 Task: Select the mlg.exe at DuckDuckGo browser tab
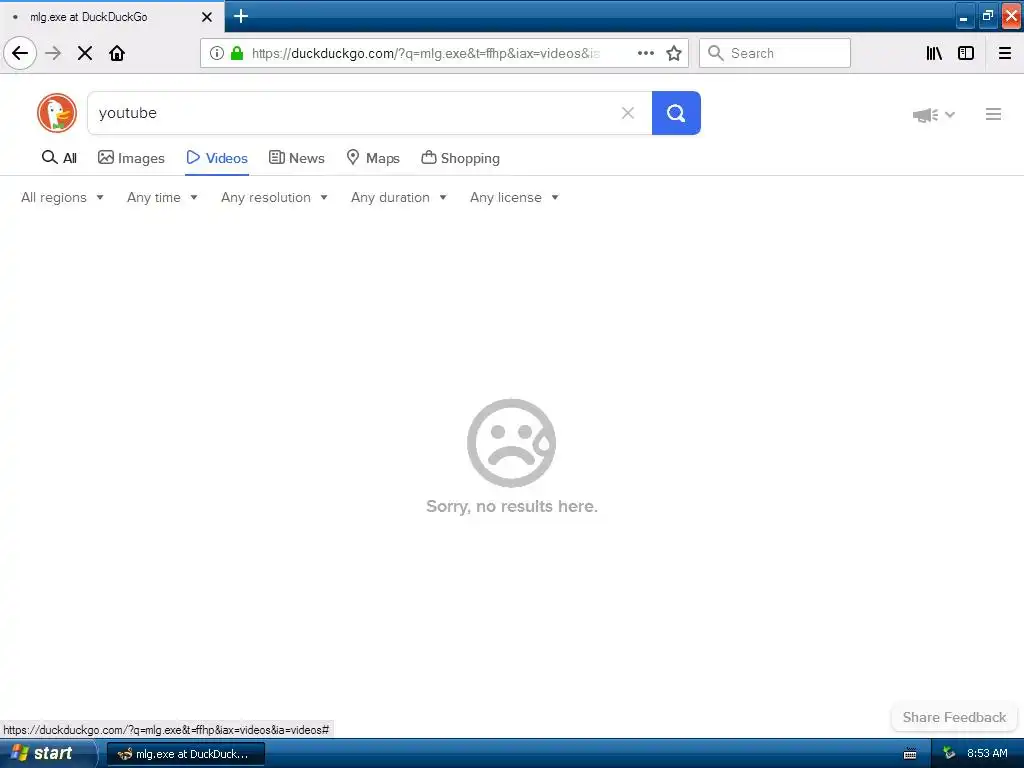[x=111, y=17]
